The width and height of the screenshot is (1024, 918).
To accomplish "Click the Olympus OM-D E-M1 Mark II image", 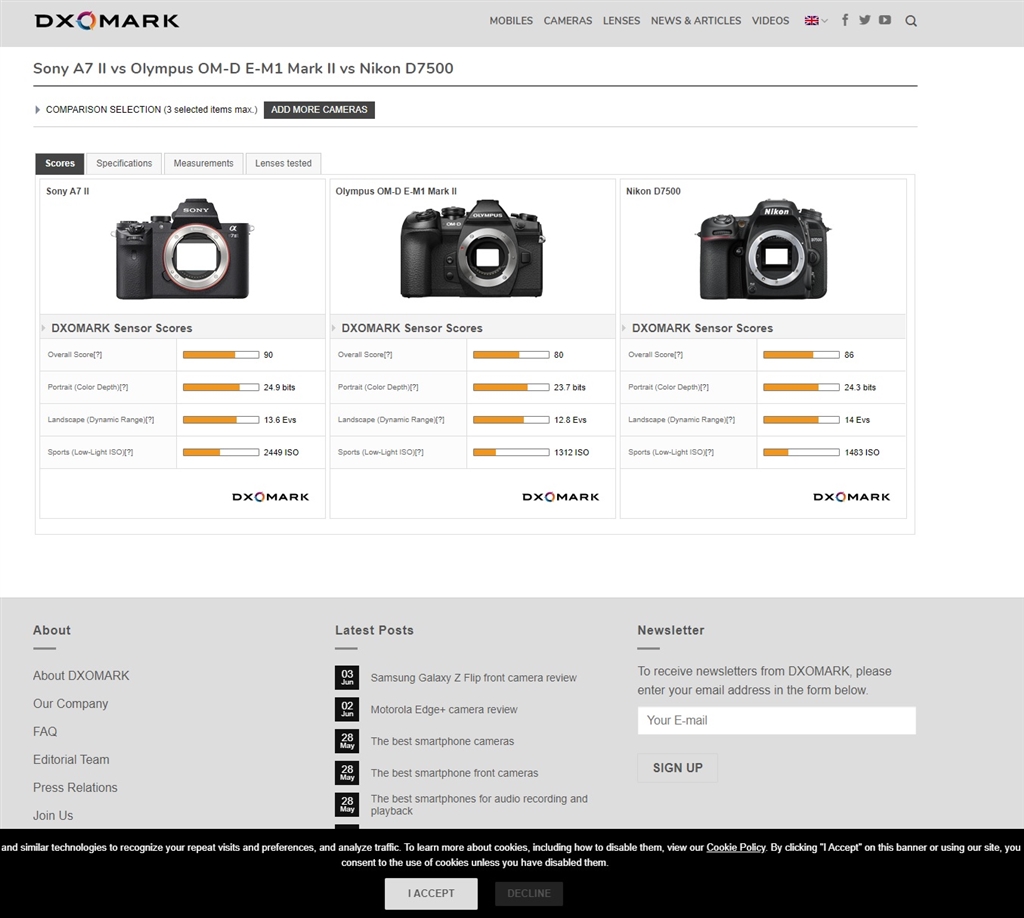I will pos(472,249).
